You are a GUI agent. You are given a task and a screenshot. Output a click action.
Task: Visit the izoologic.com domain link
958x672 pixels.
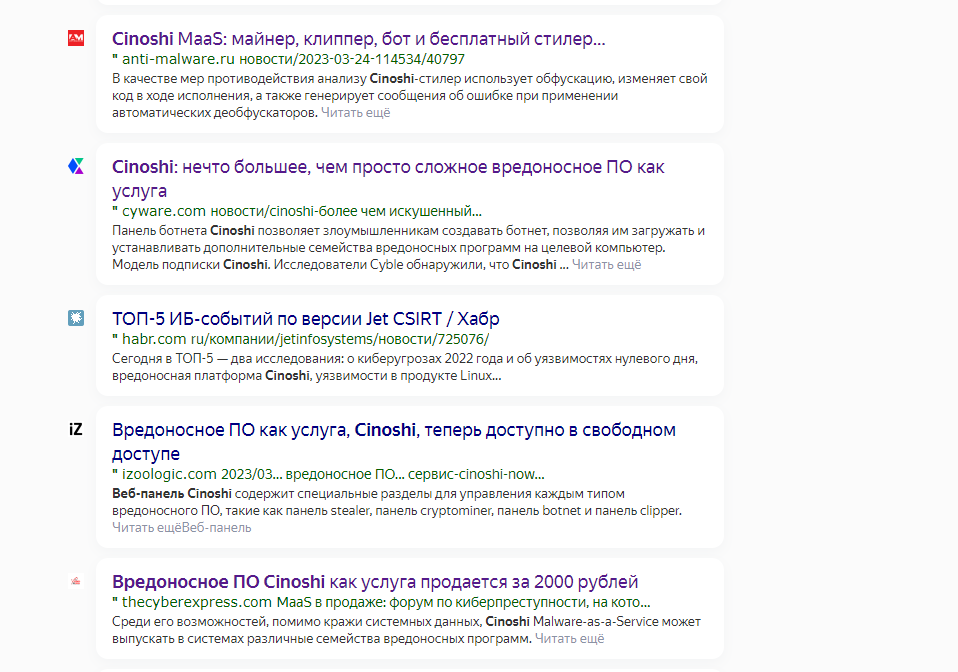[x=169, y=474]
